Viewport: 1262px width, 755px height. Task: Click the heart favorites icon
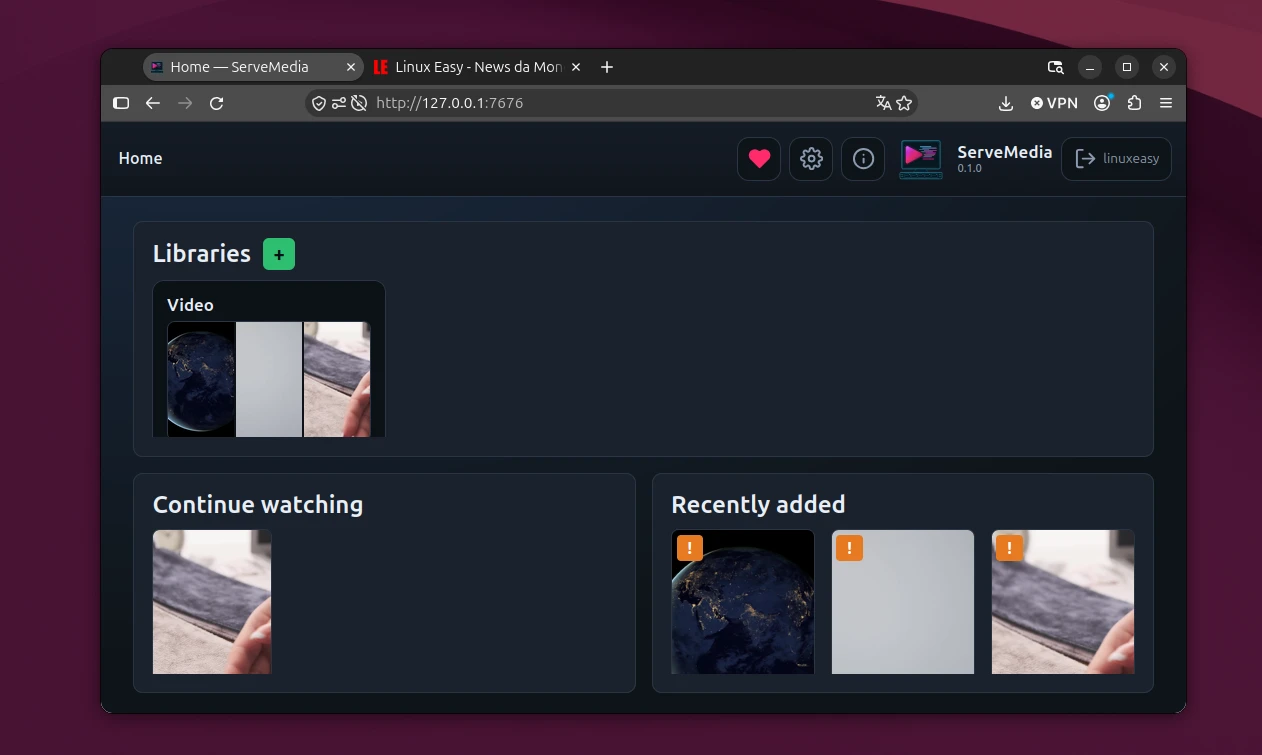point(759,159)
